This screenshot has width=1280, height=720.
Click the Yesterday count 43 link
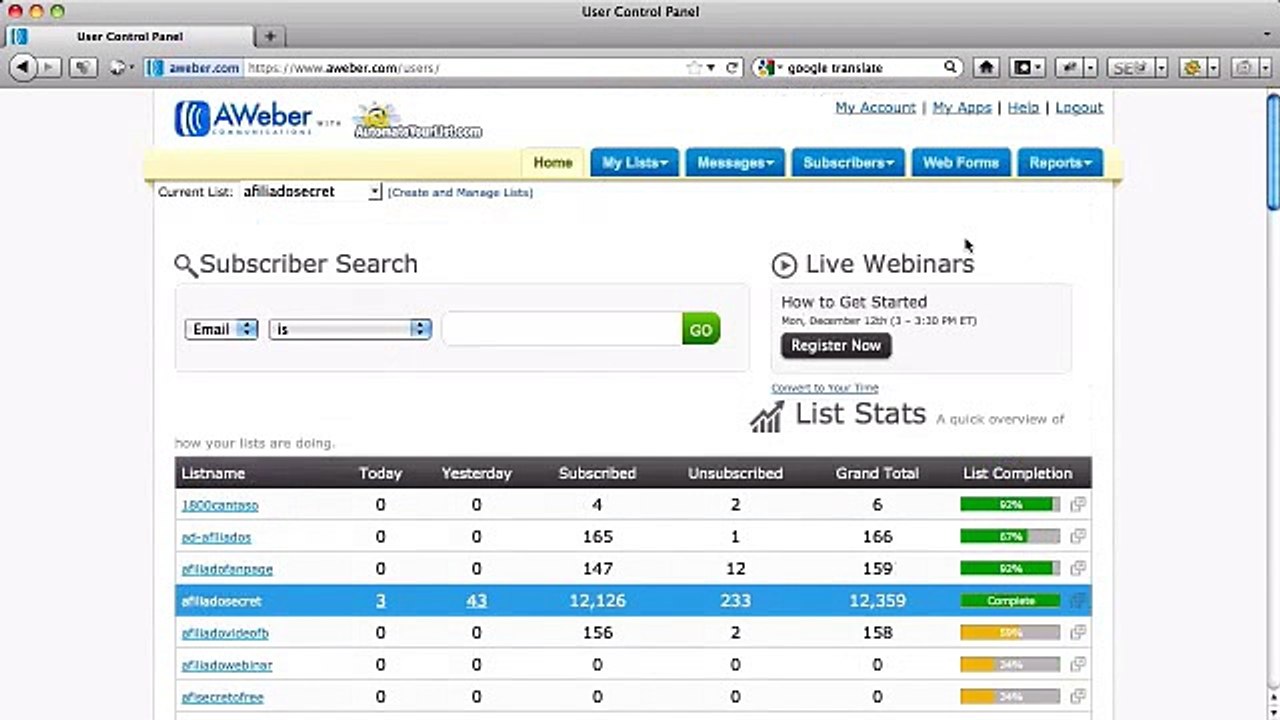[x=476, y=601]
